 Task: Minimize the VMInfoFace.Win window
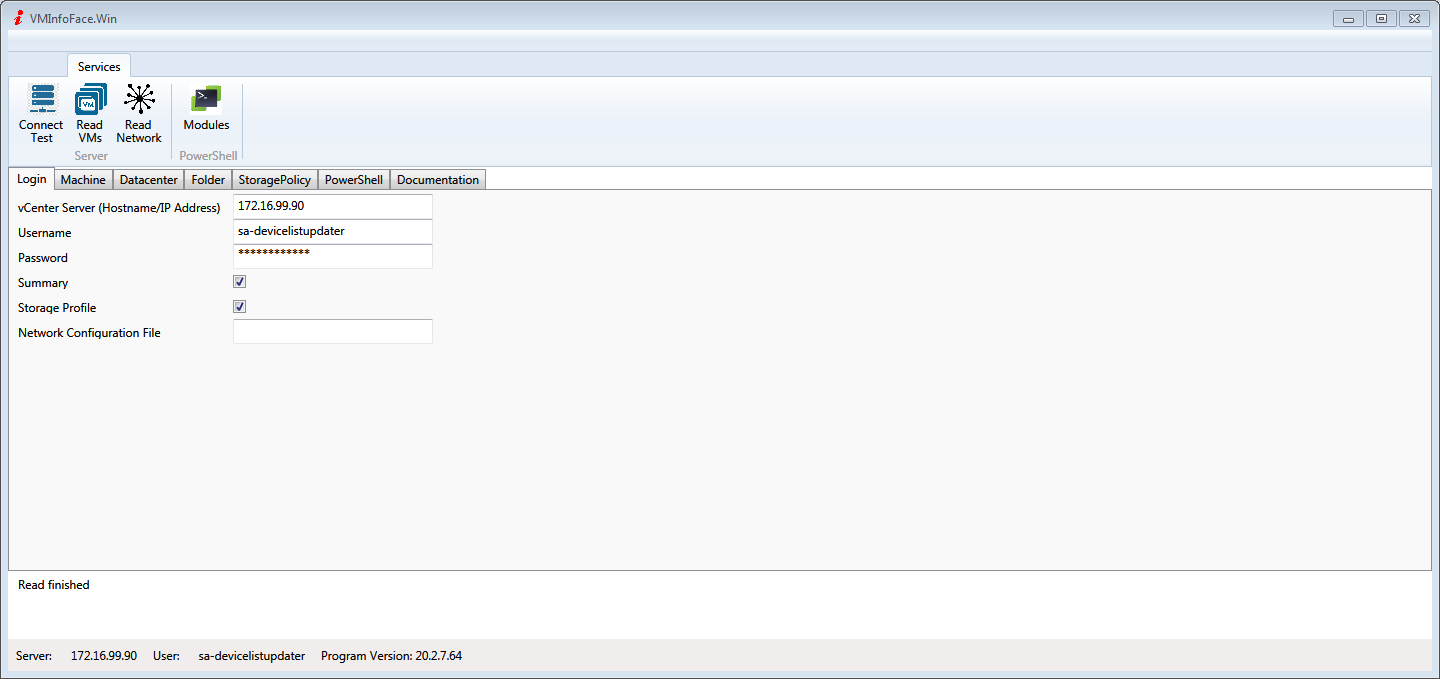1348,18
